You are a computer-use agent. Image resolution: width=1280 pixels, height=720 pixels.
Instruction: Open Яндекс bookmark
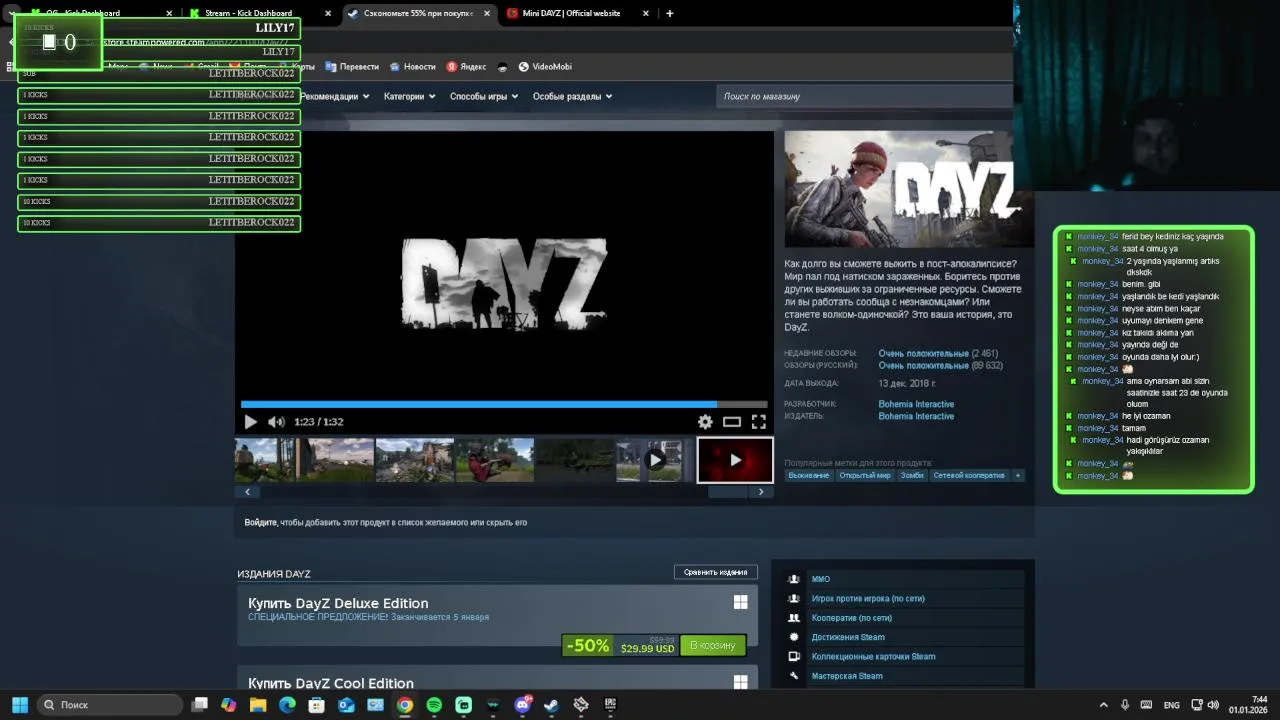point(466,67)
